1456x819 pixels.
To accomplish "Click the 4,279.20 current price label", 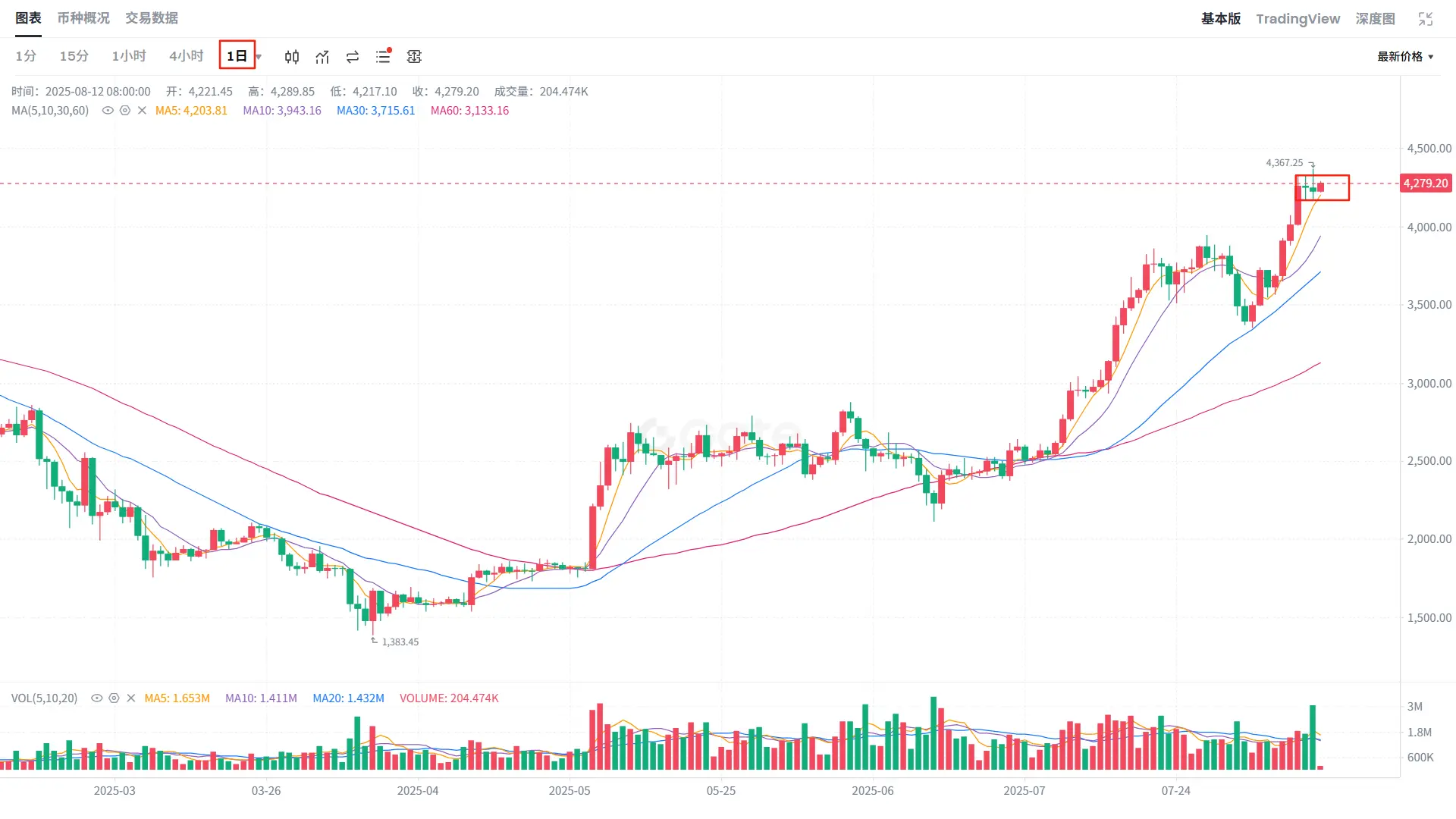I will click(x=1426, y=184).
